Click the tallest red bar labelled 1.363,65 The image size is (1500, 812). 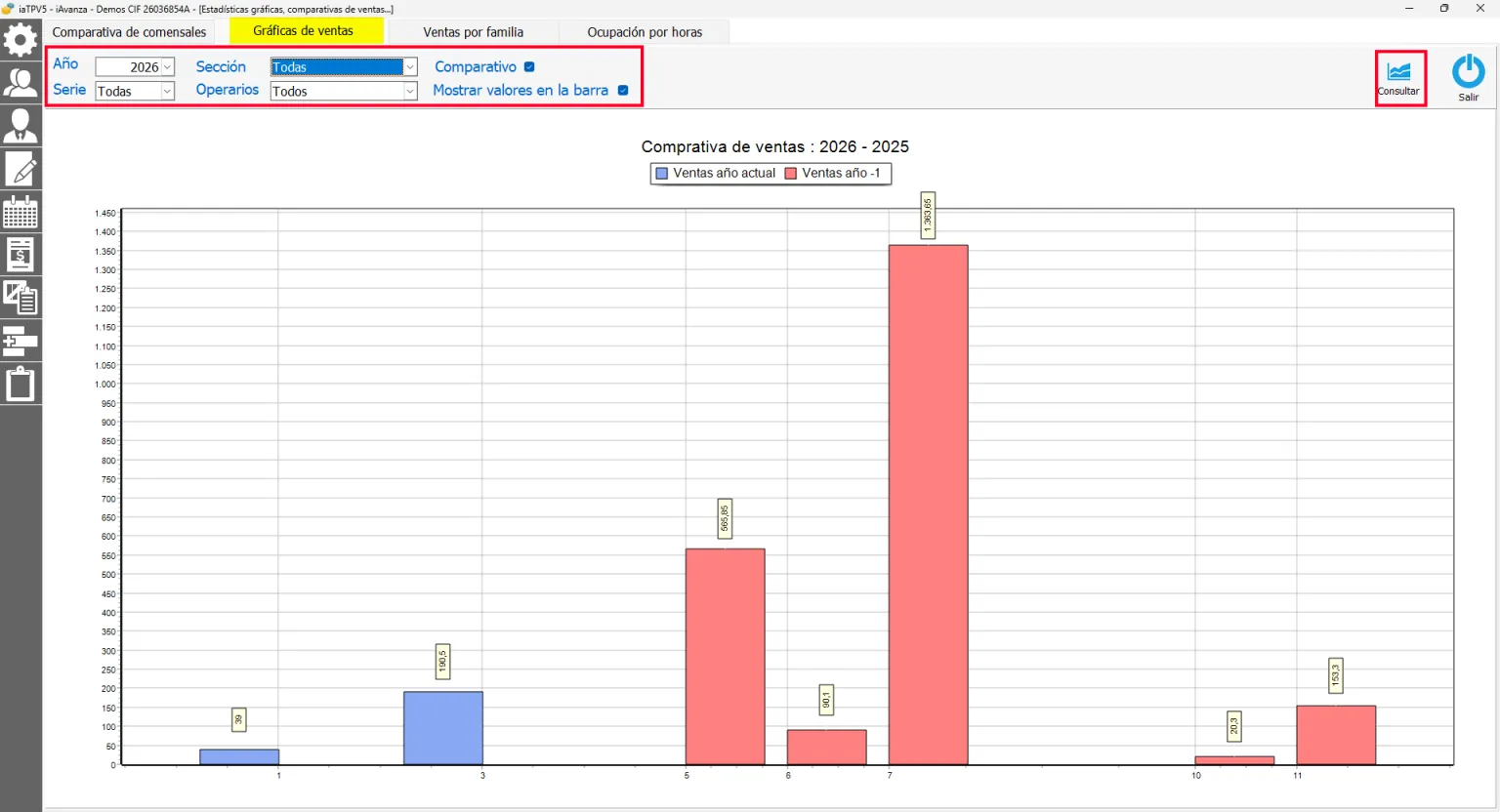929,505
